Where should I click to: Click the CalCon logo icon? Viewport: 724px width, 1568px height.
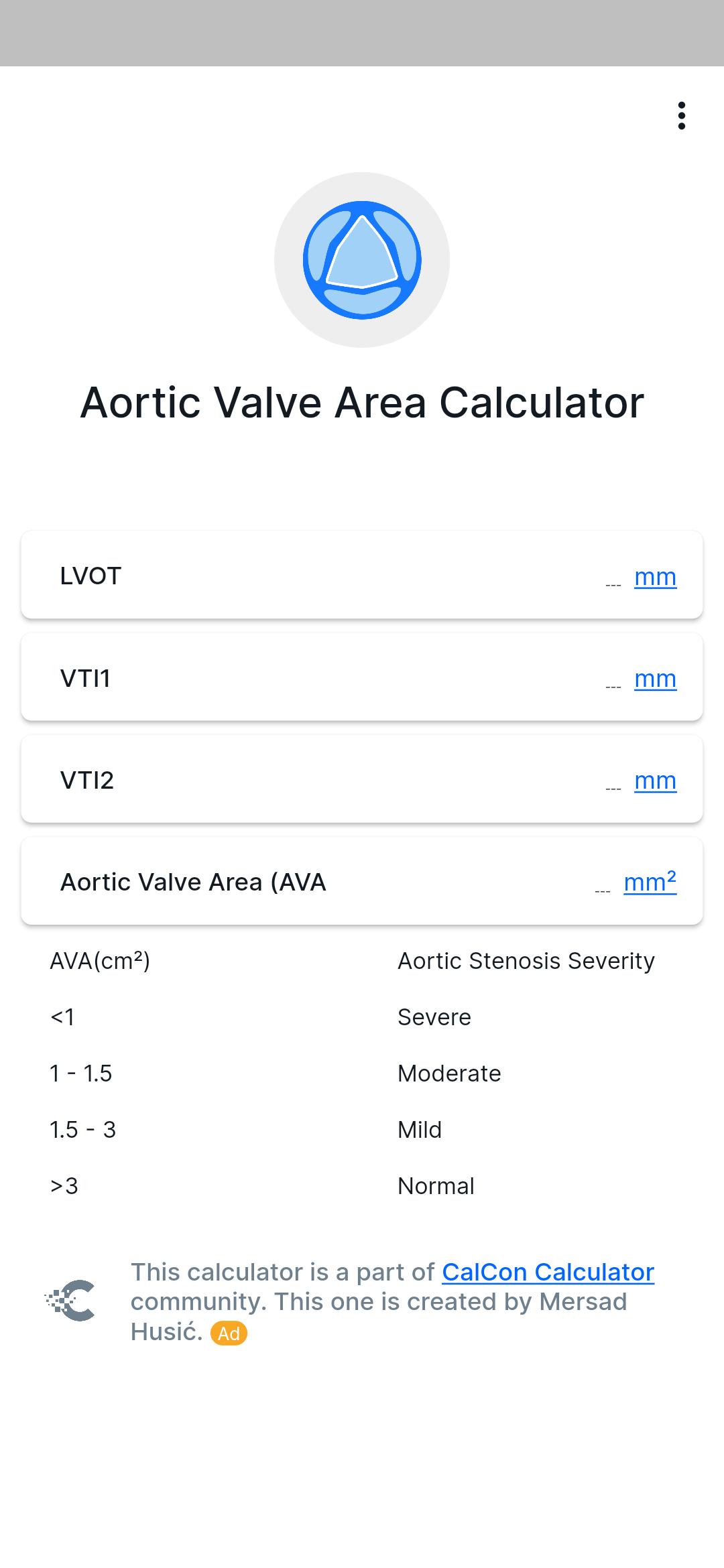click(x=70, y=1301)
